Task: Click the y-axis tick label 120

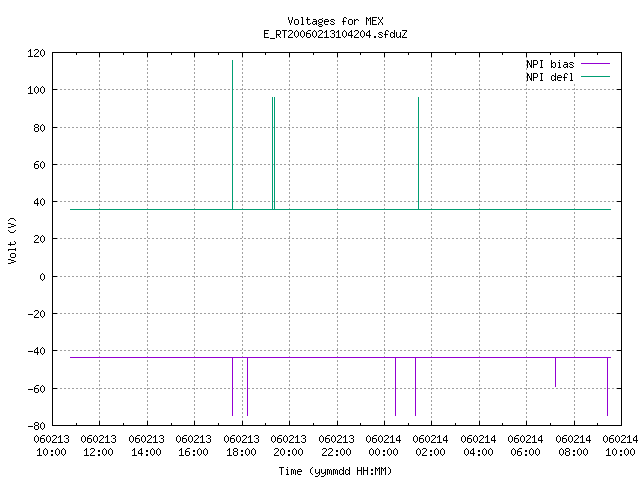Action: pyautogui.click(x=36, y=53)
